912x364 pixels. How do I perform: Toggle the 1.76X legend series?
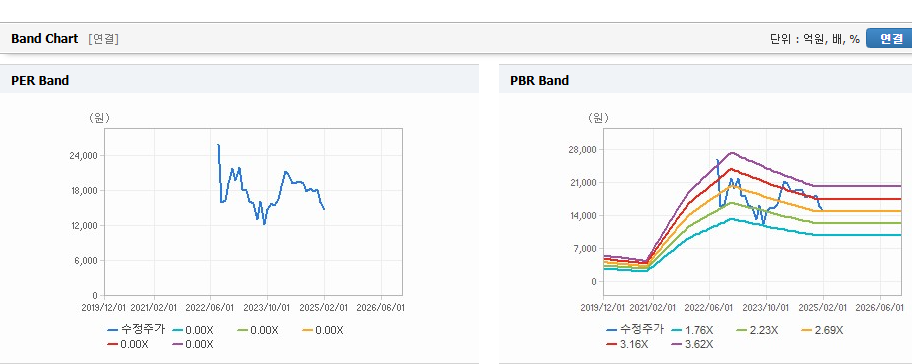692,330
